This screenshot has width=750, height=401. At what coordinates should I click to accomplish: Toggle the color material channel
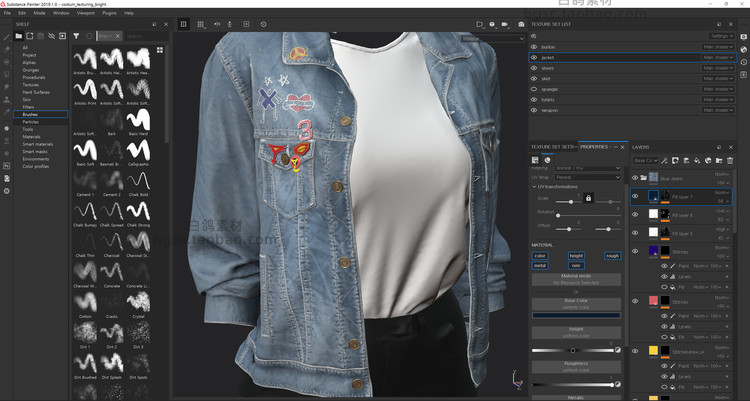point(540,256)
